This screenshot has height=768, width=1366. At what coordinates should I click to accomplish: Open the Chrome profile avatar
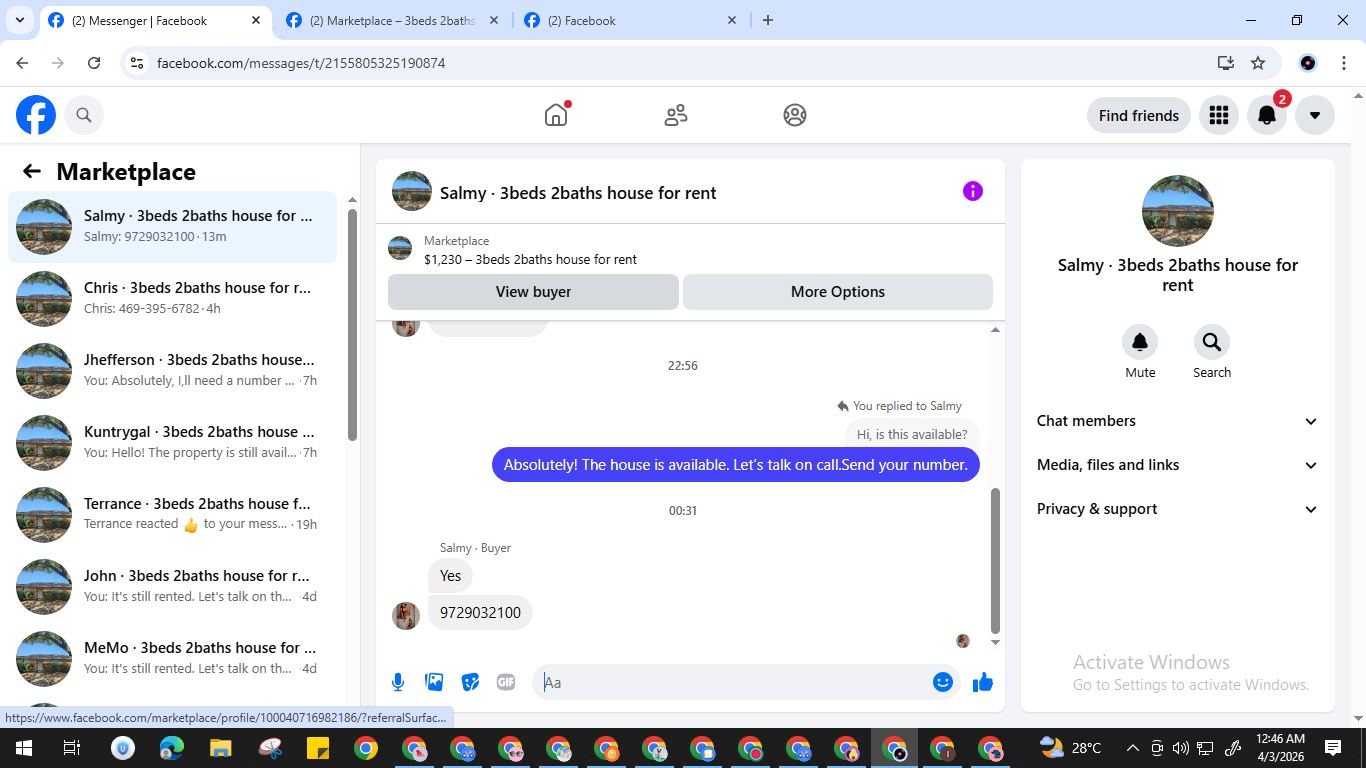pos(1308,63)
